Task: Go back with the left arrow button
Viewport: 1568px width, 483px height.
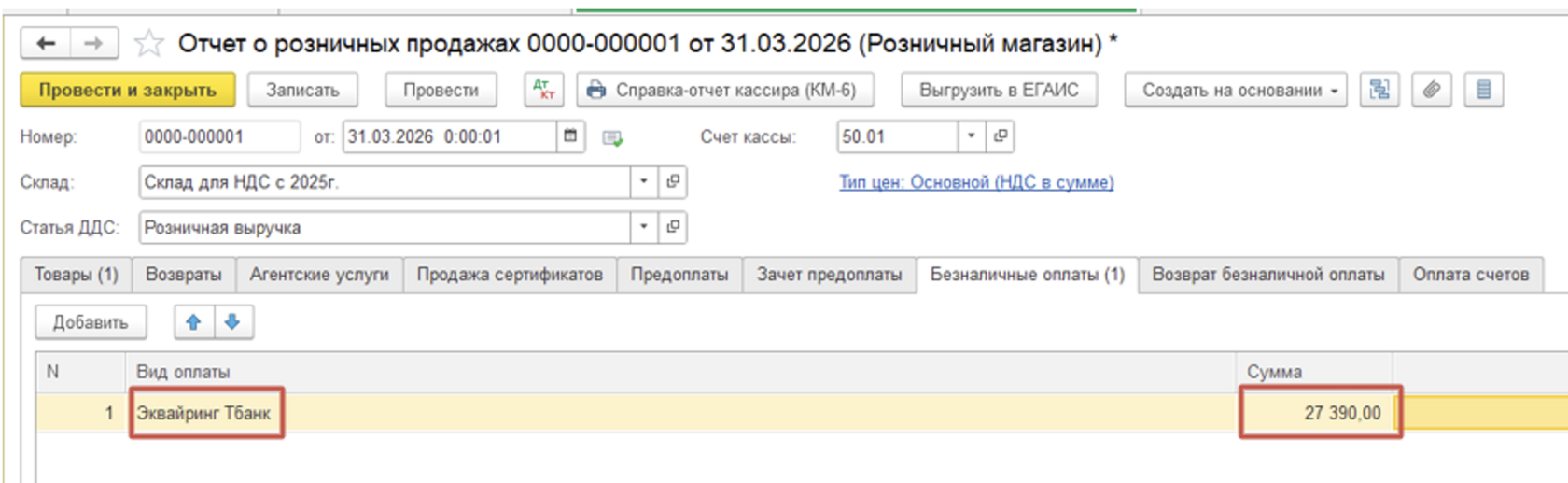Action: 45,43
